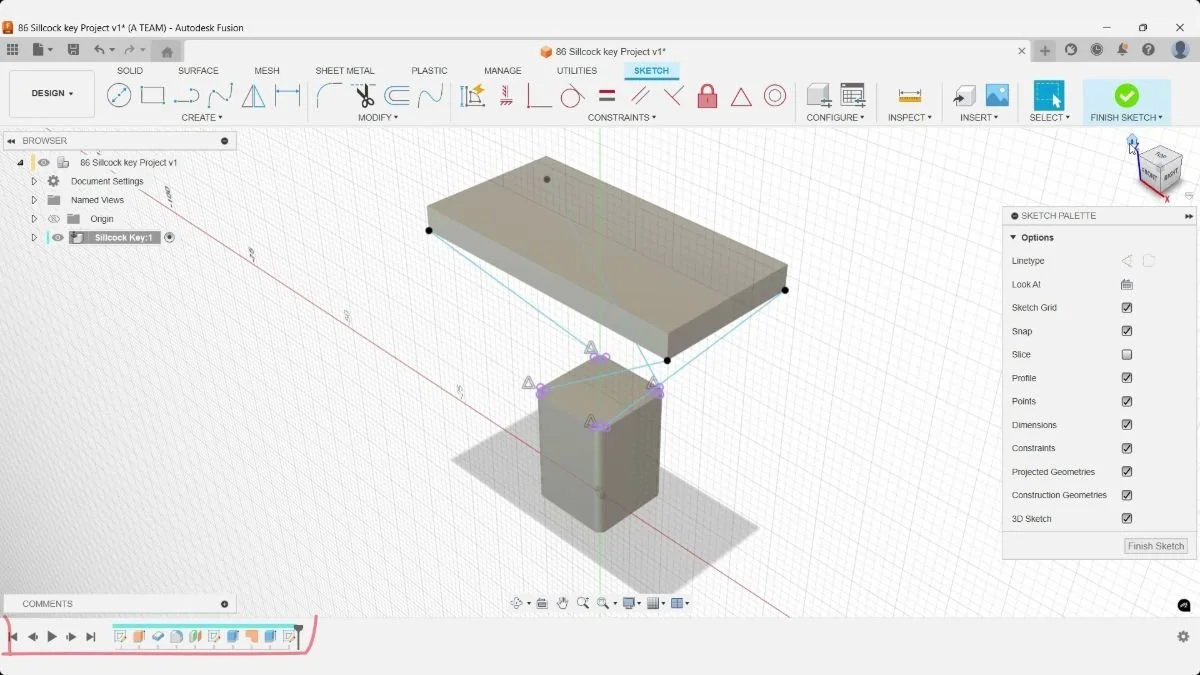Open the INSPECT dropdown menu
This screenshot has height=675, width=1200.
(x=910, y=118)
